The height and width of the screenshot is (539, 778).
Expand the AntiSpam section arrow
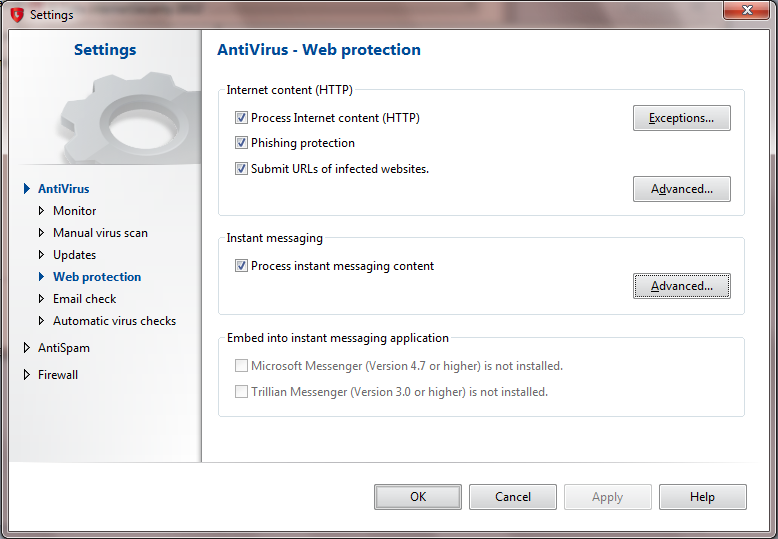(27, 348)
